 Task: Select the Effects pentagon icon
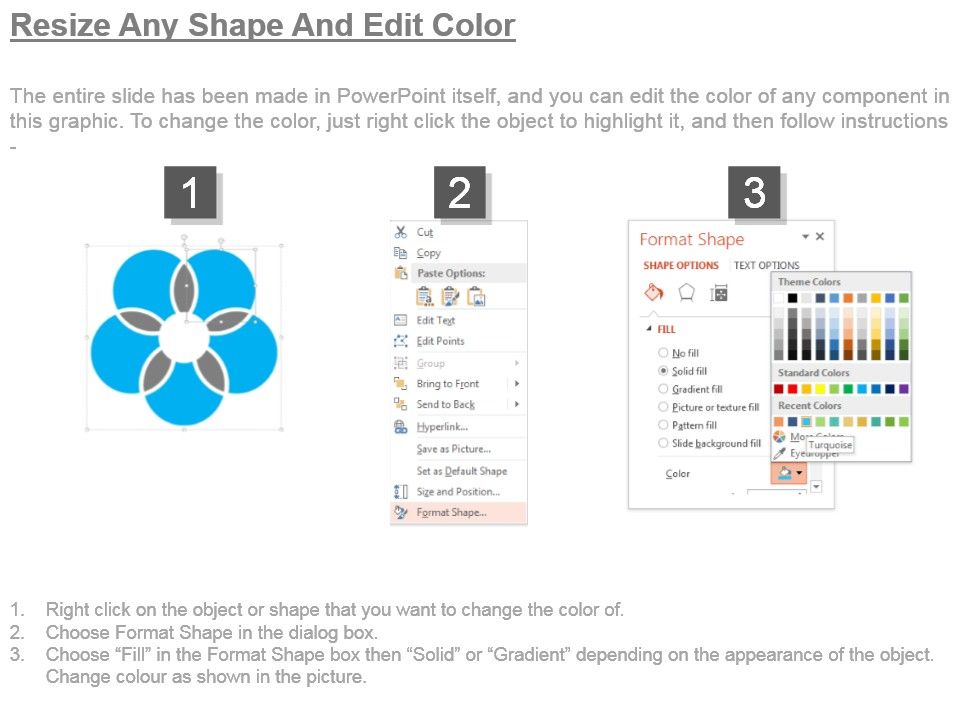point(686,291)
